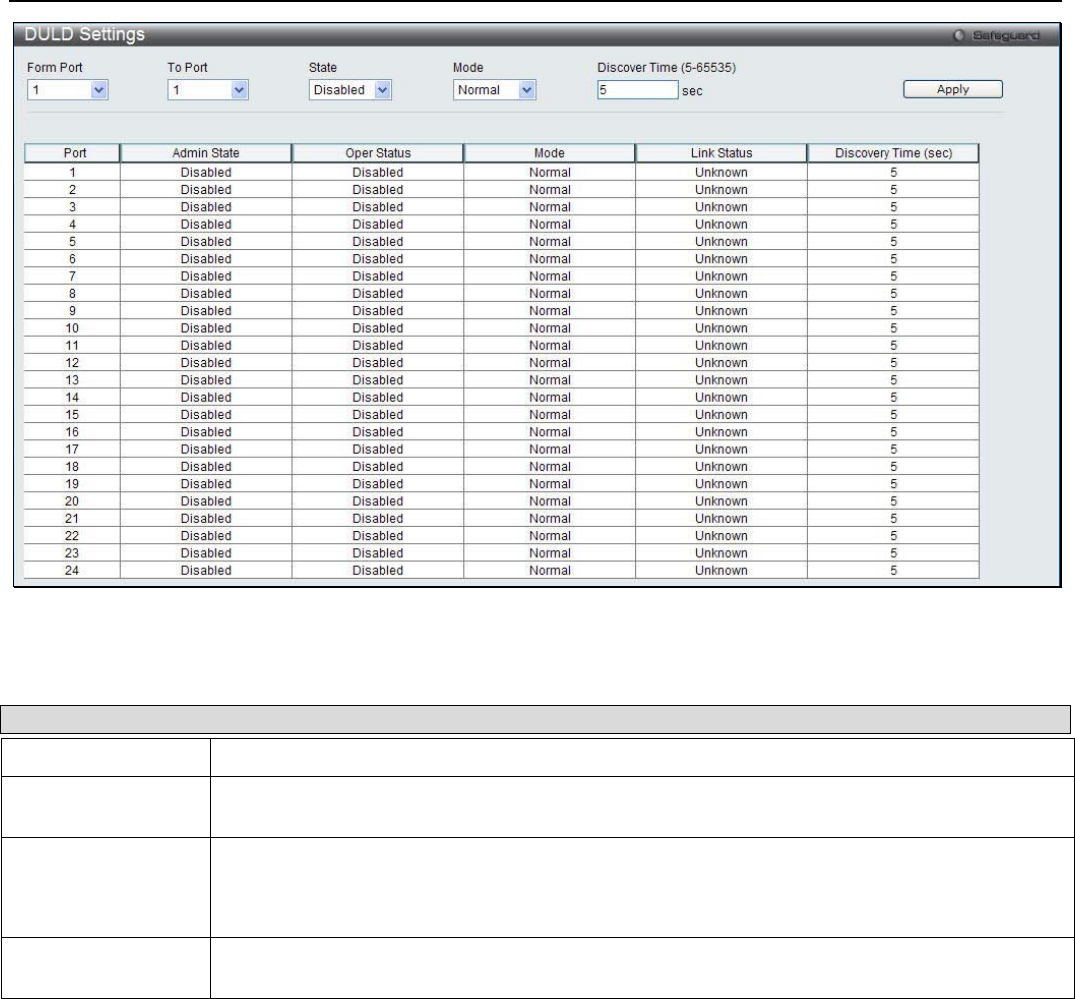Open the To Port dropdown
1075x999 pixels.
tap(208, 90)
